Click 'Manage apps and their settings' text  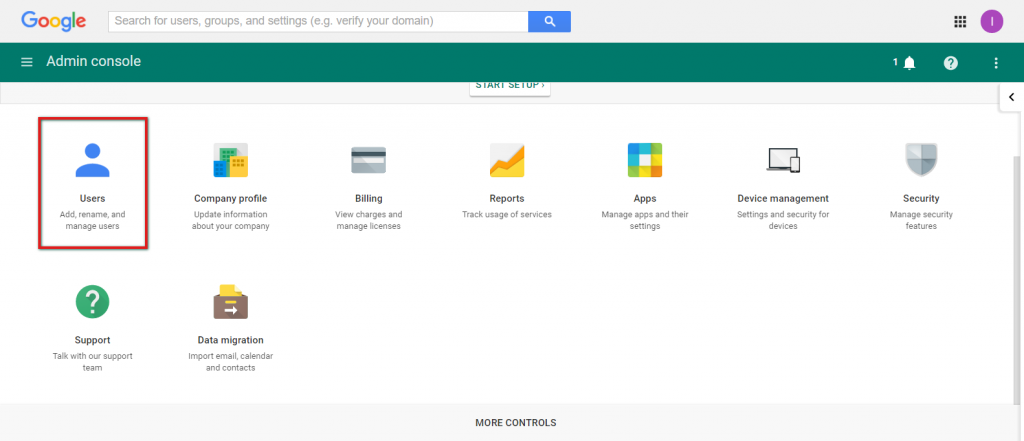point(645,220)
